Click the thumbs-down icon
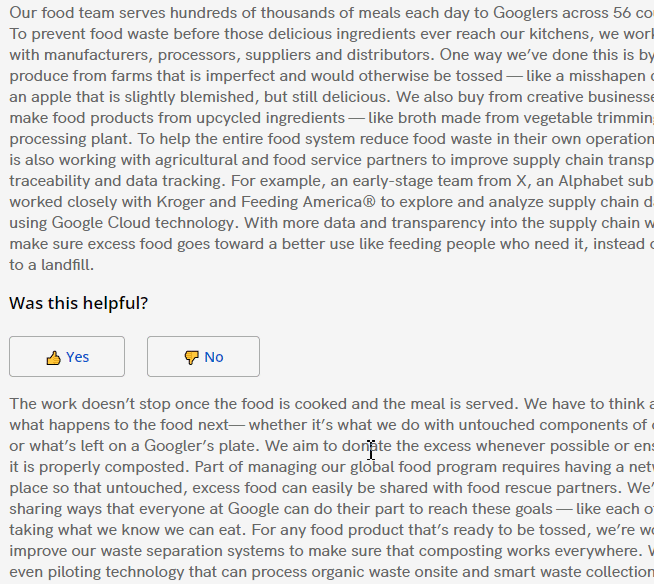 191,357
